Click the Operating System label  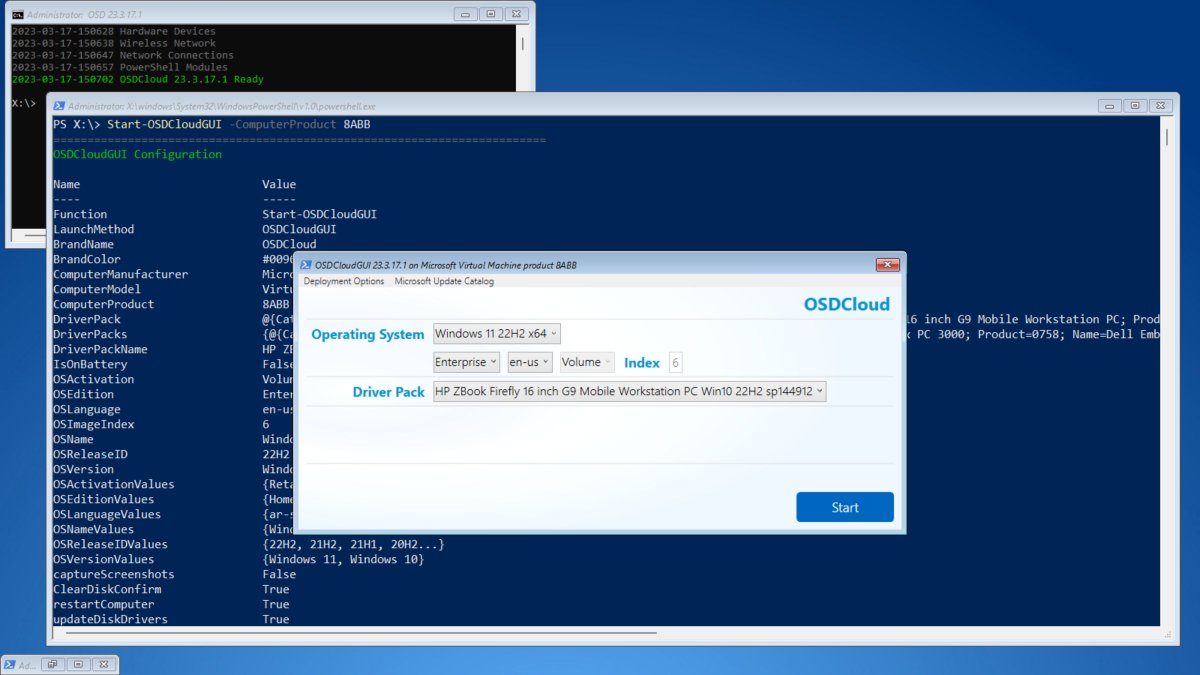click(368, 334)
